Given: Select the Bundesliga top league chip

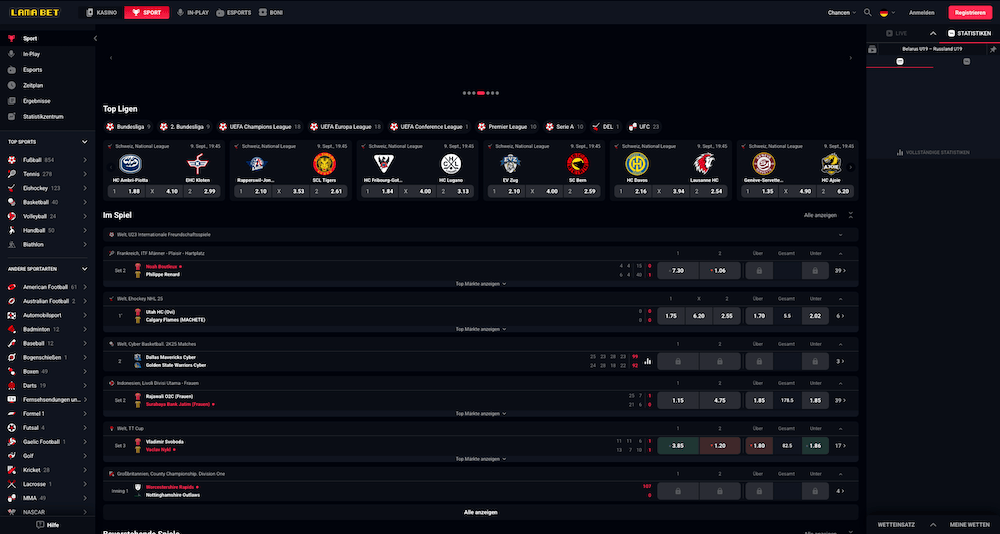Looking at the screenshot, I should [x=127, y=127].
